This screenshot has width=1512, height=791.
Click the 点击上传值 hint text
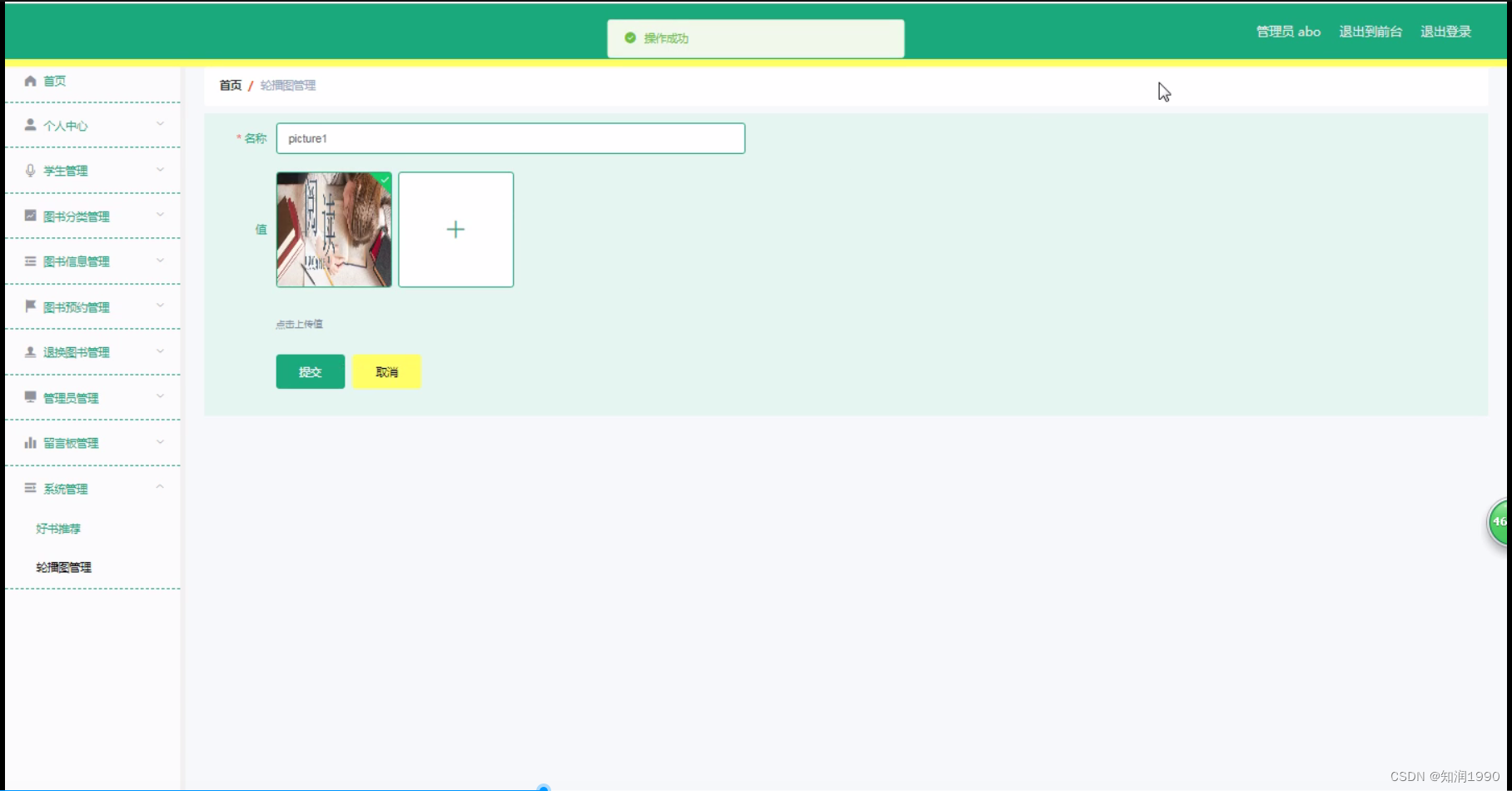(299, 324)
